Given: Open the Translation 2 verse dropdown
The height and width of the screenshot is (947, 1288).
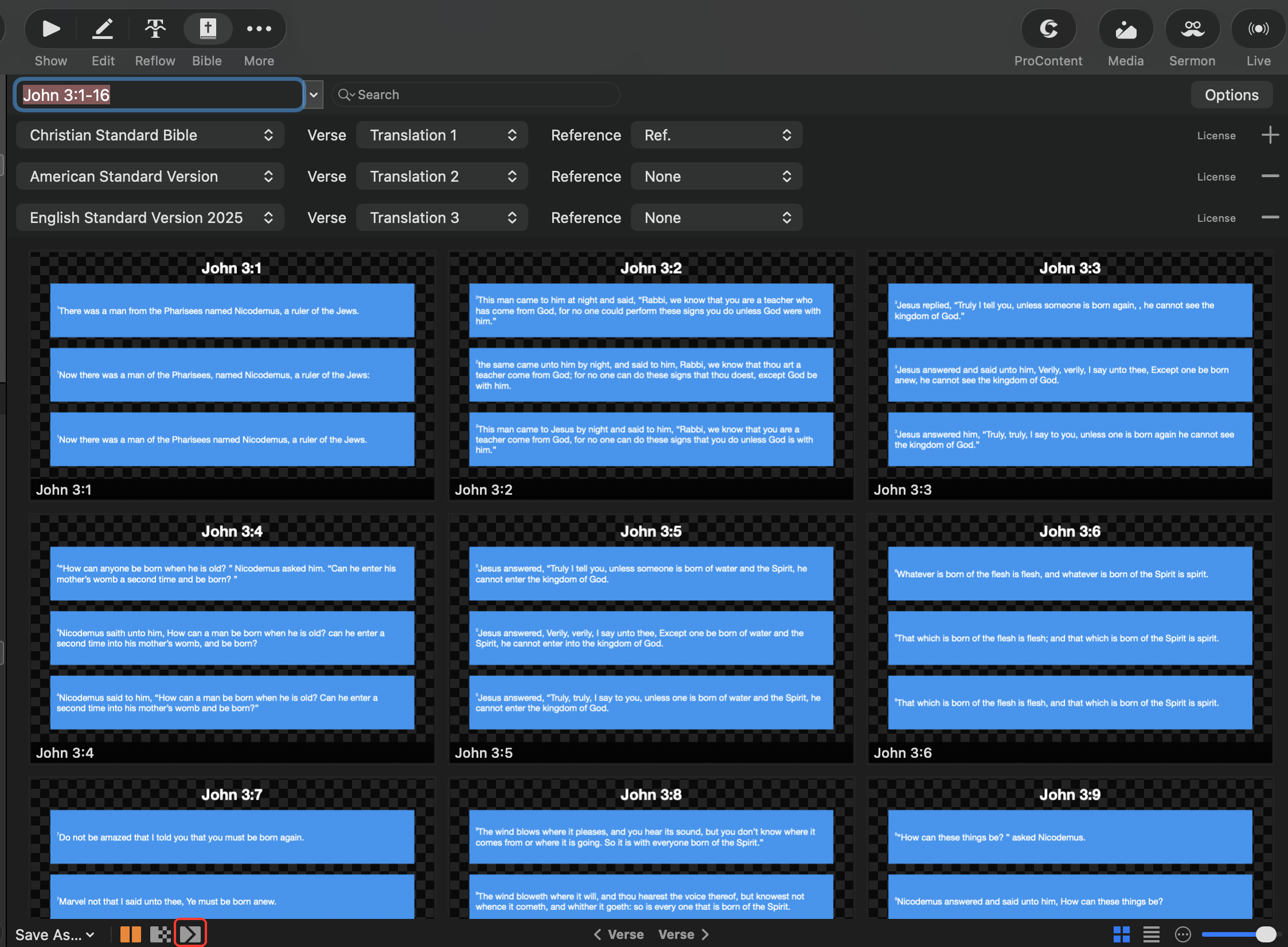Looking at the screenshot, I should coord(442,177).
